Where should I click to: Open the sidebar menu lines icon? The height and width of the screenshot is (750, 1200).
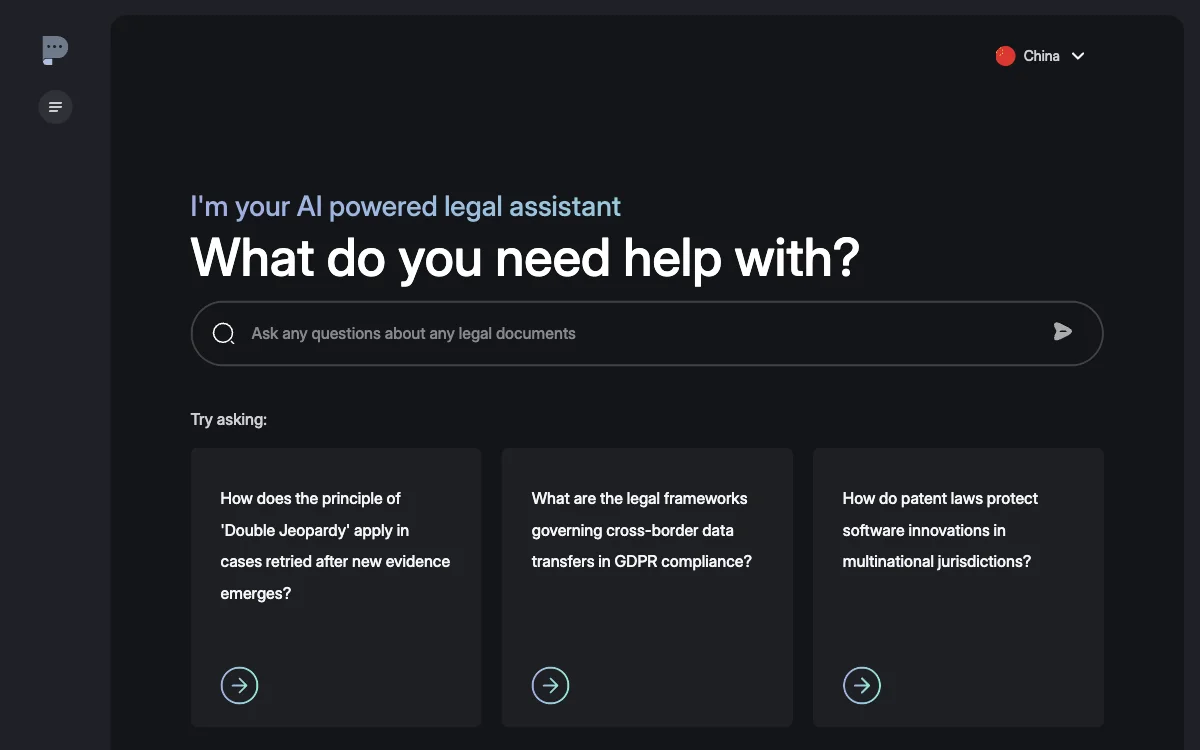click(x=55, y=107)
